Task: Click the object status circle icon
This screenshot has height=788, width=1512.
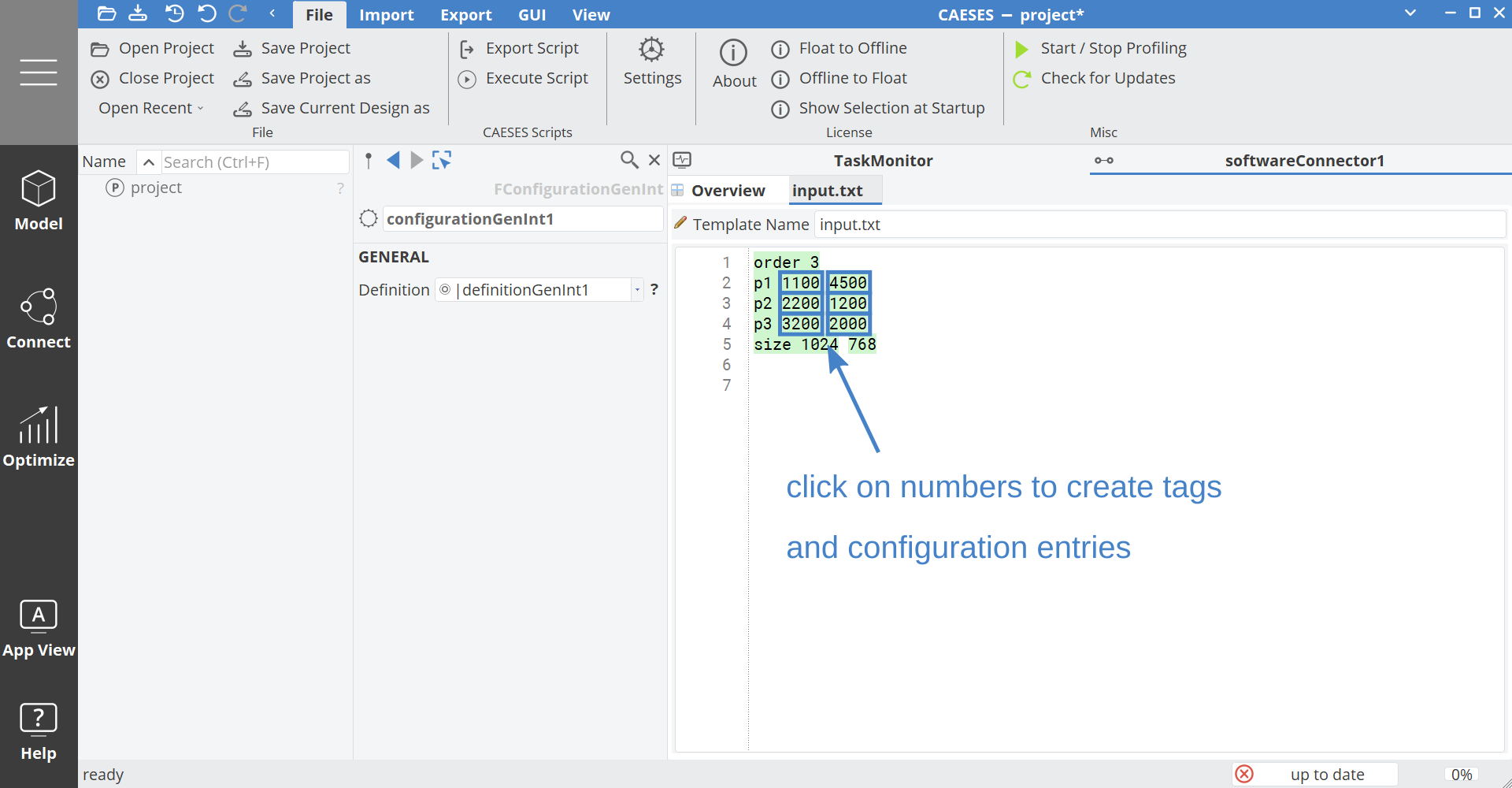Action: pos(369,219)
